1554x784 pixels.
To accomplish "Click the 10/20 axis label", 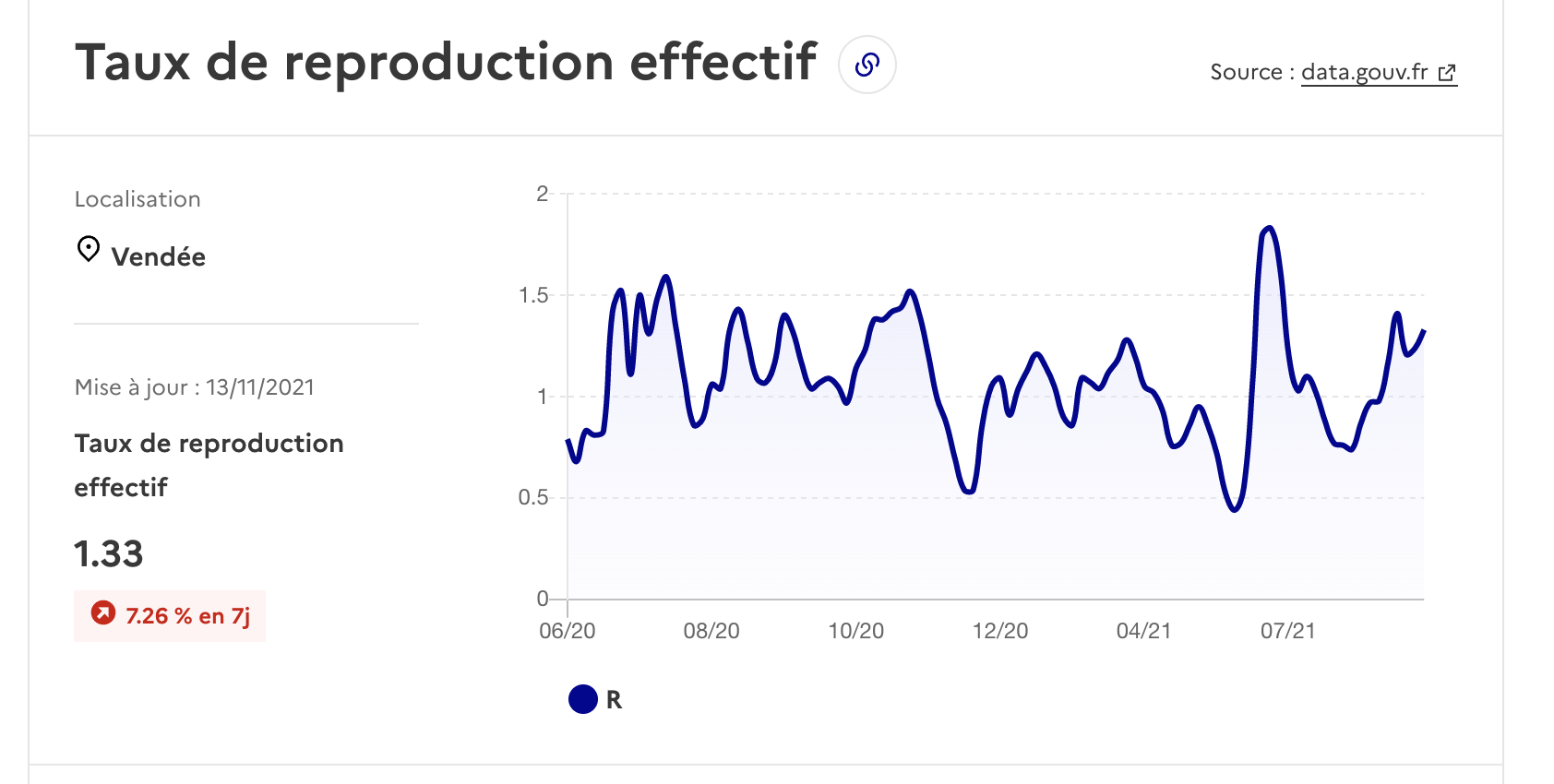I will click(856, 631).
